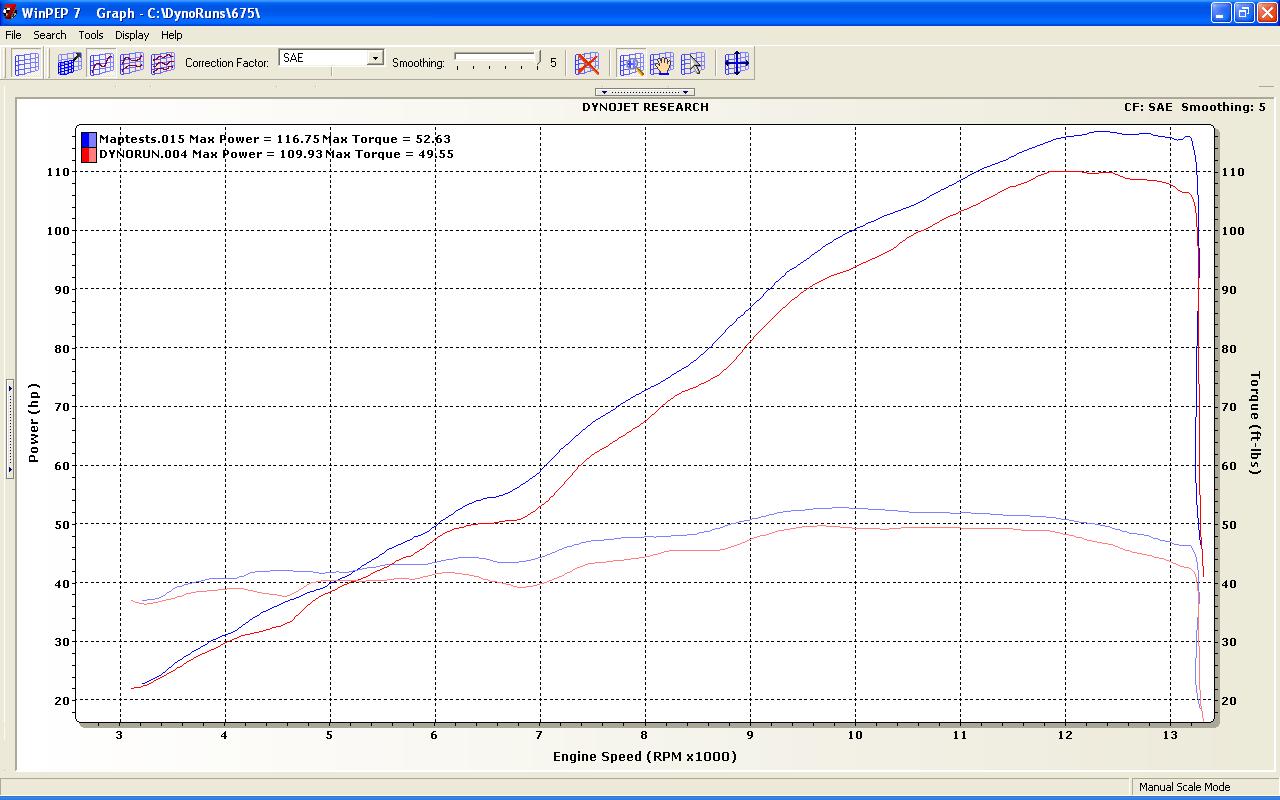
Task: Expand the collapsed side panel on left edge
Action: 10,428
